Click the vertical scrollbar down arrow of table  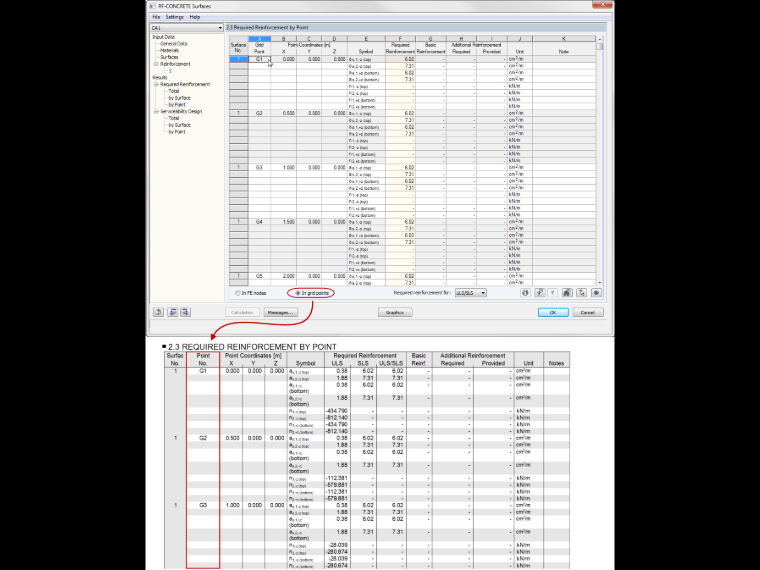(x=600, y=282)
